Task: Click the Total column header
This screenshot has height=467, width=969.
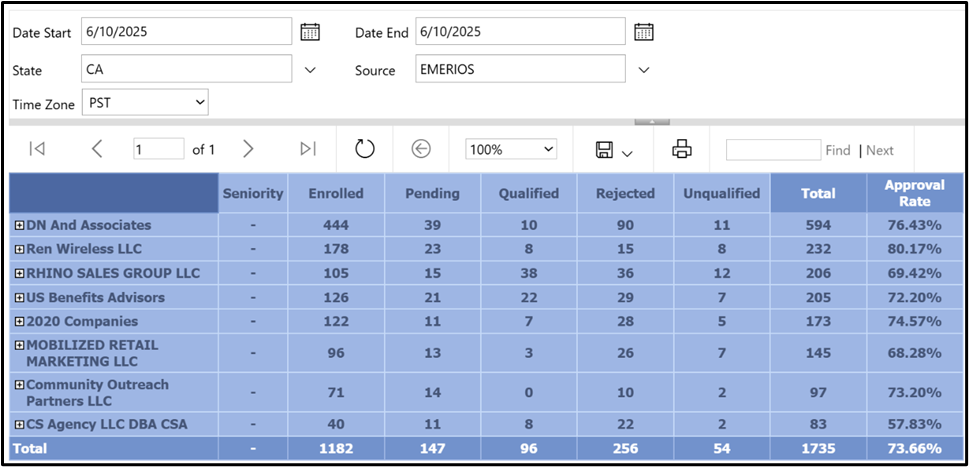Action: coord(818,193)
